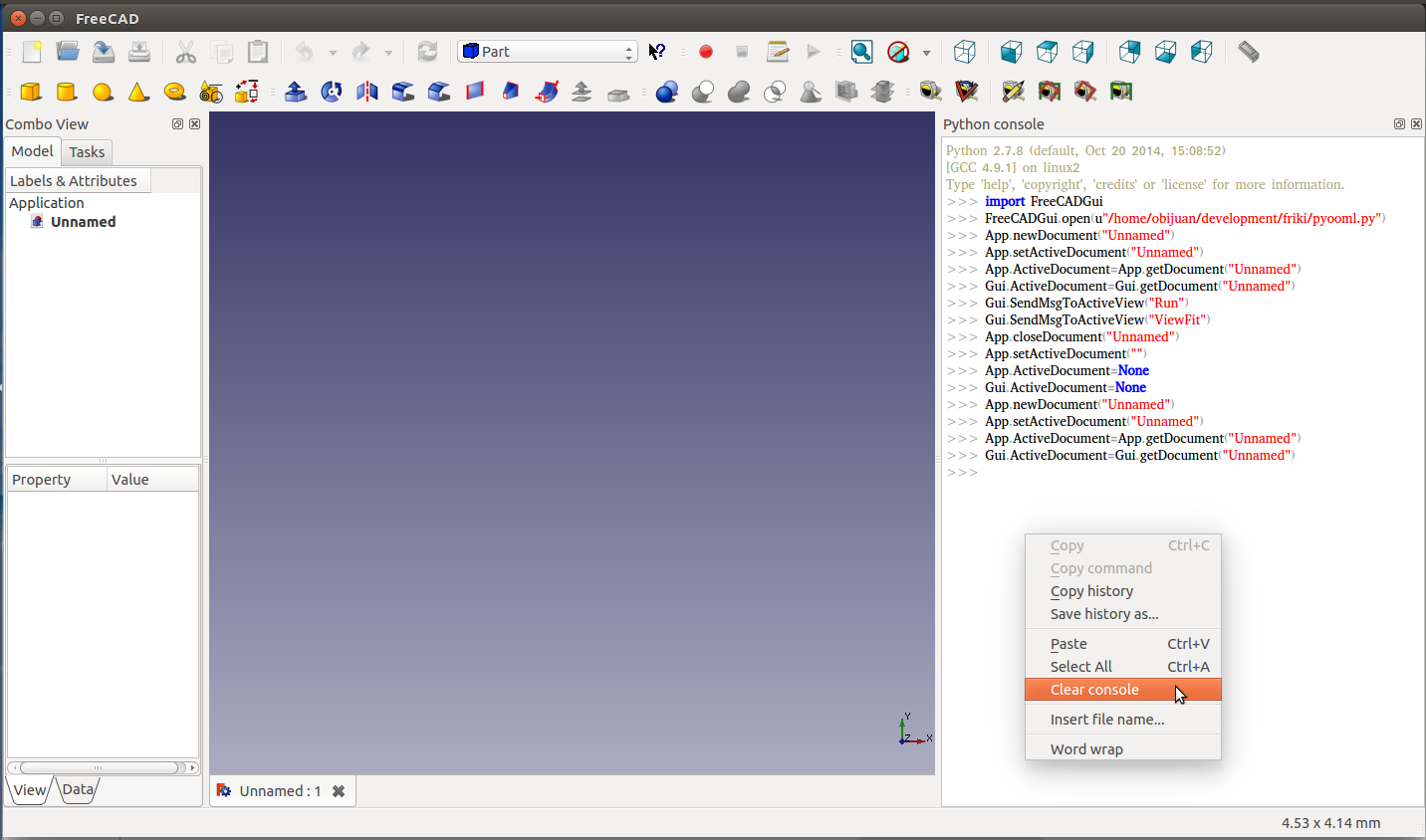Create a torus primitive solid

coord(174,92)
